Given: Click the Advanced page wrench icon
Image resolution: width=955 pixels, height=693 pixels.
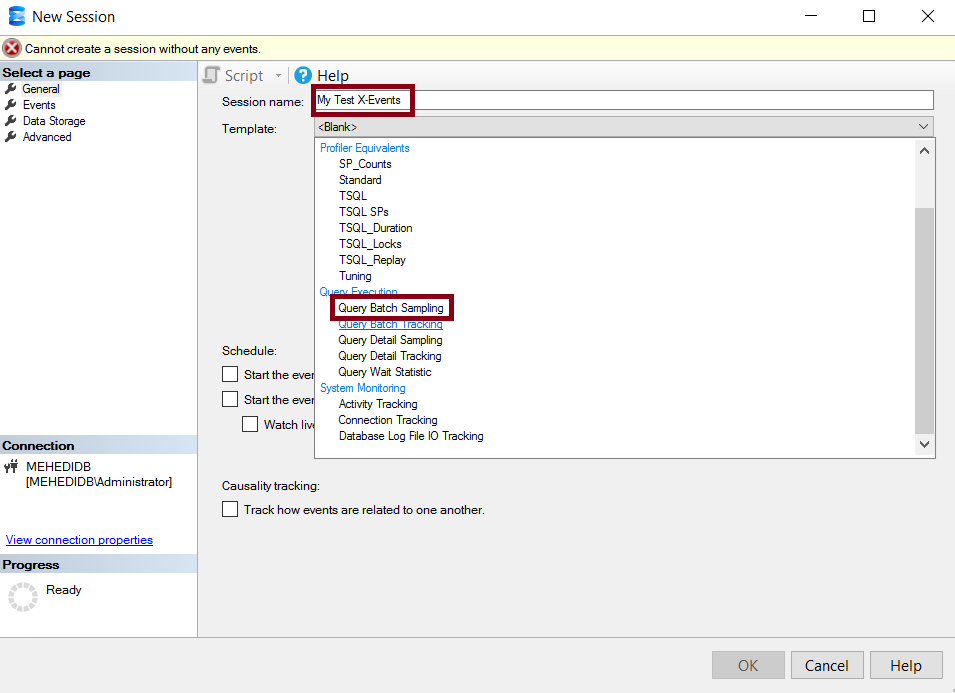Looking at the screenshot, I should (x=11, y=137).
